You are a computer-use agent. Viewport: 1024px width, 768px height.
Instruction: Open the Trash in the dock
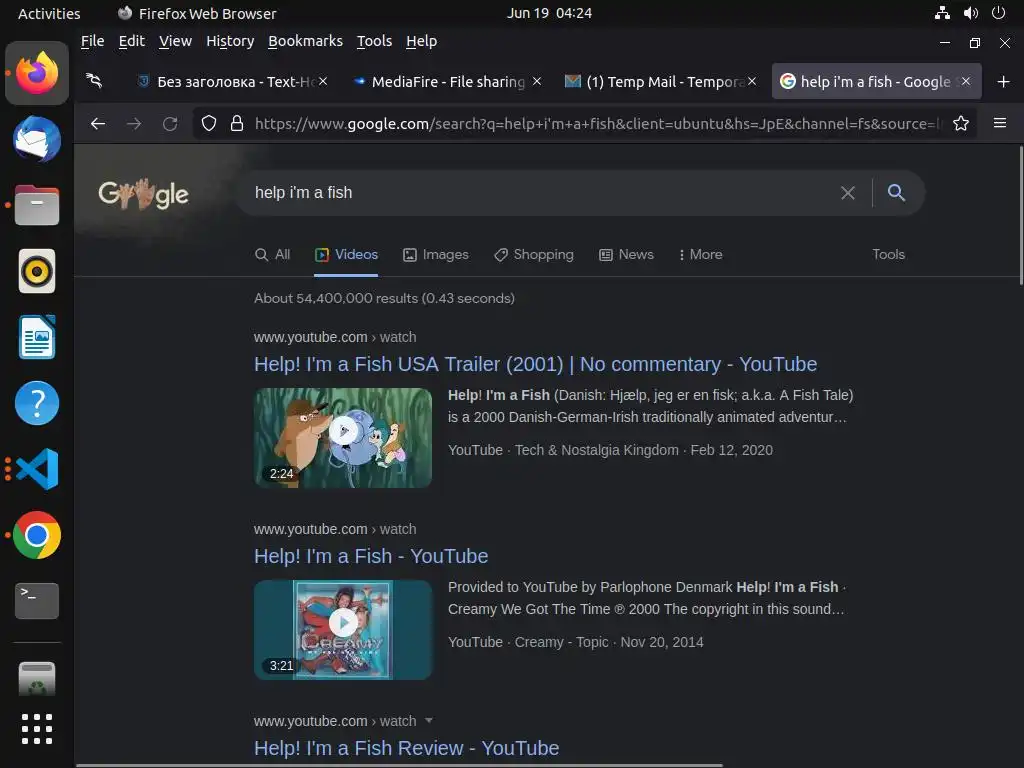pos(37,679)
